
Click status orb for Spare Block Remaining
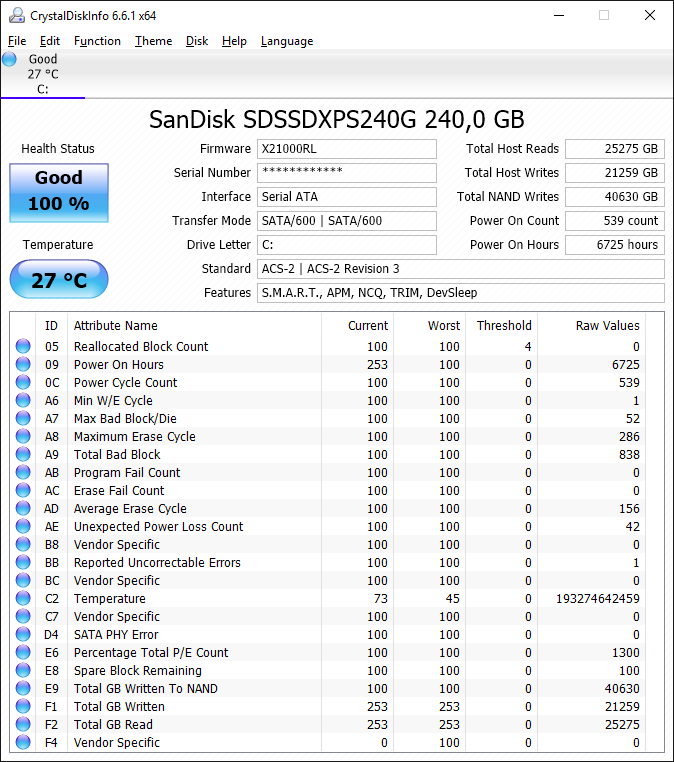coord(23,670)
